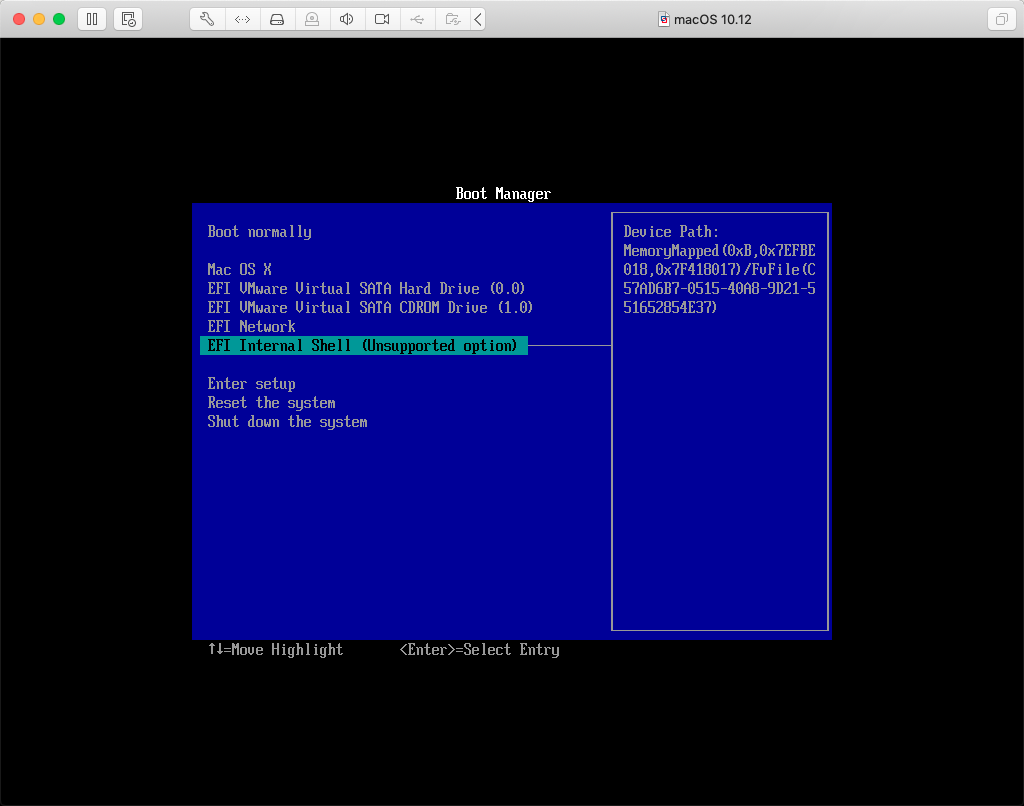Minimize the VM window with yellow button
Image resolution: width=1024 pixels, height=806 pixels.
[39, 19]
